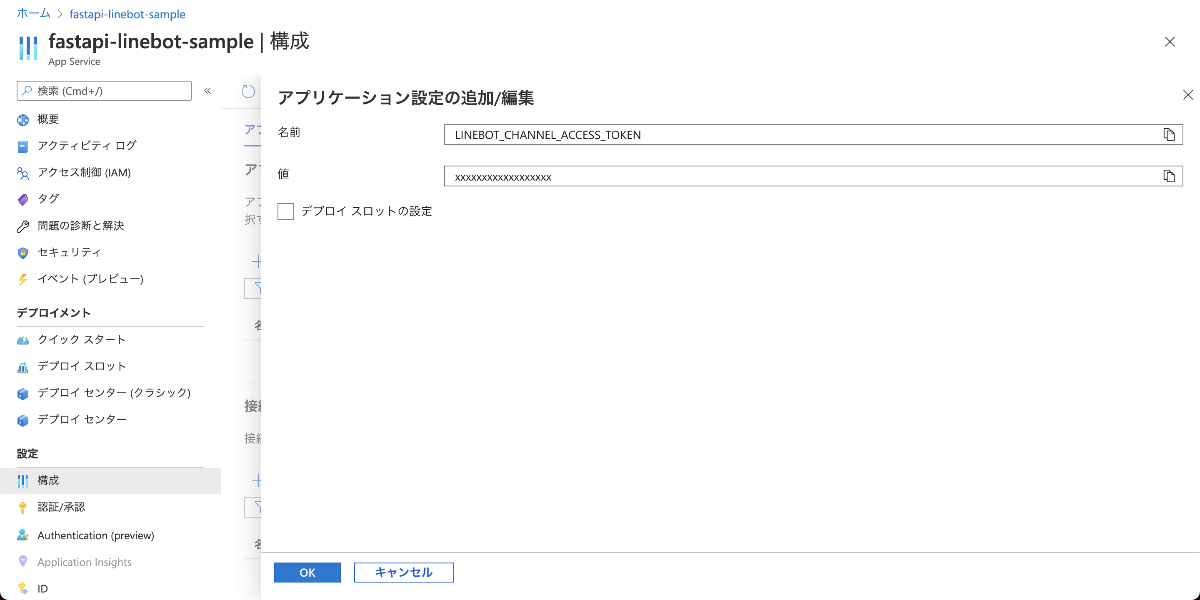
Task: Copy the 値 field value
Action: (1169, 176)
